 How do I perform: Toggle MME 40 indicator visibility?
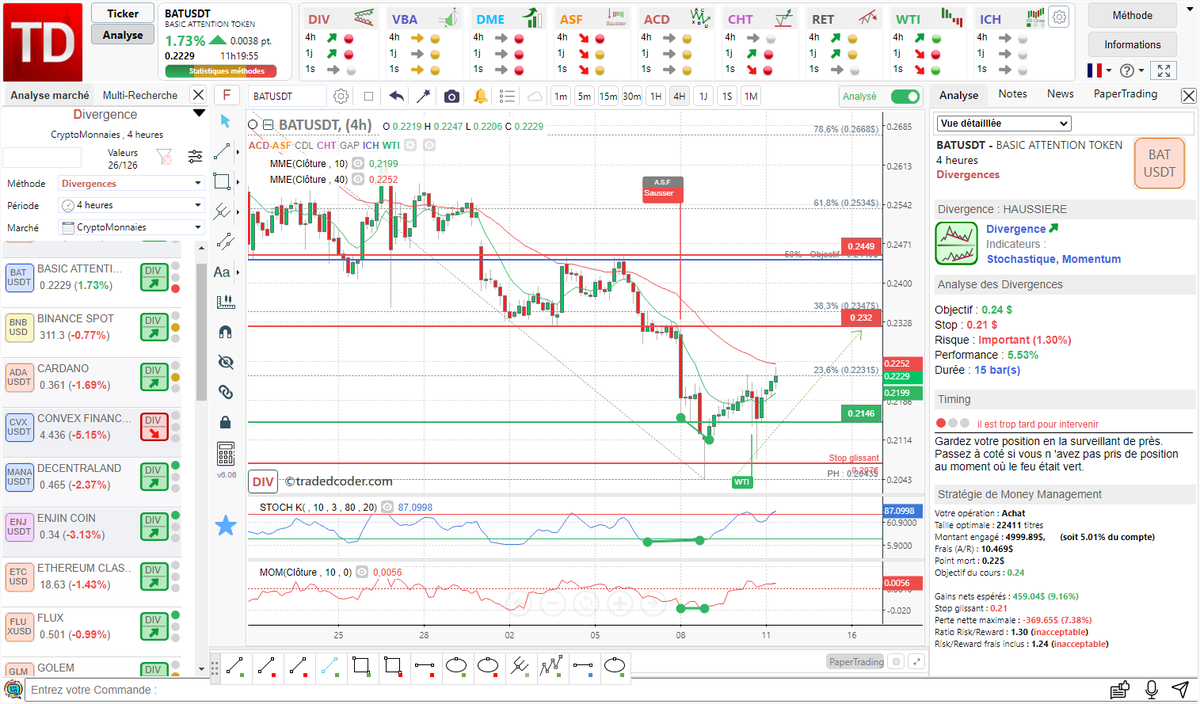click(358, 180)
